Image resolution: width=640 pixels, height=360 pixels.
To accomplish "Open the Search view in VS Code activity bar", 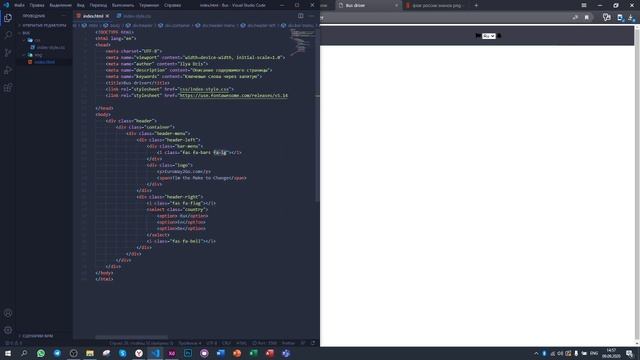I will [x=8, y=35].
